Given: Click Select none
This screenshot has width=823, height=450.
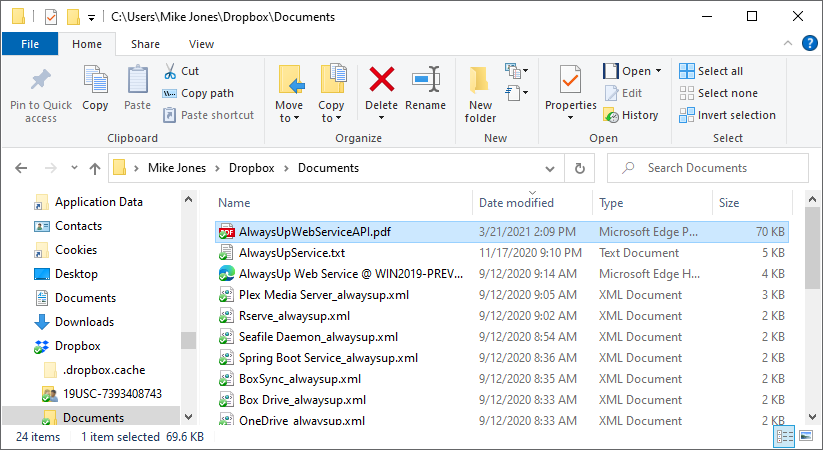Looking at the screenshot, I should (719, 93).
